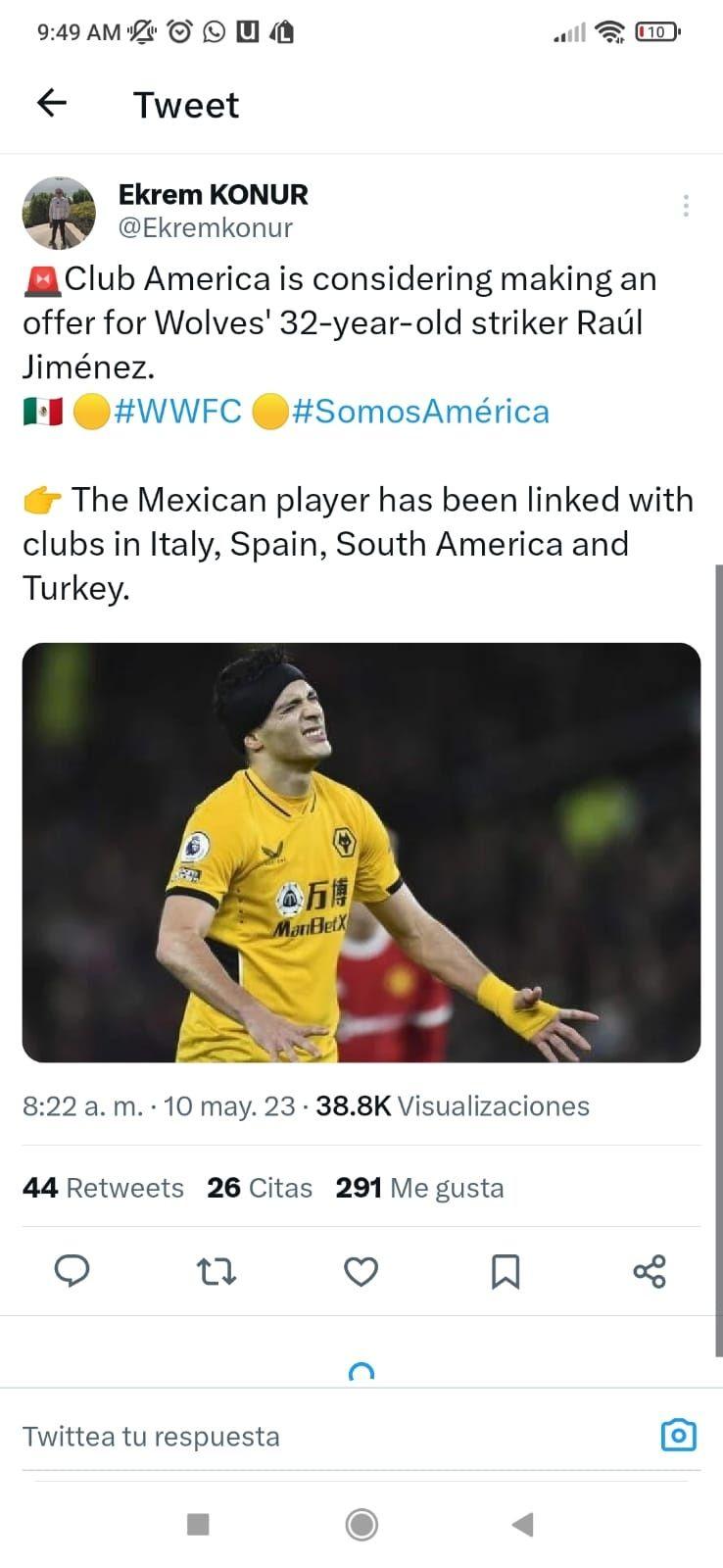Tap the retweet icon
Viewport: 723px width, 1568px height.
coord(216,1271)
